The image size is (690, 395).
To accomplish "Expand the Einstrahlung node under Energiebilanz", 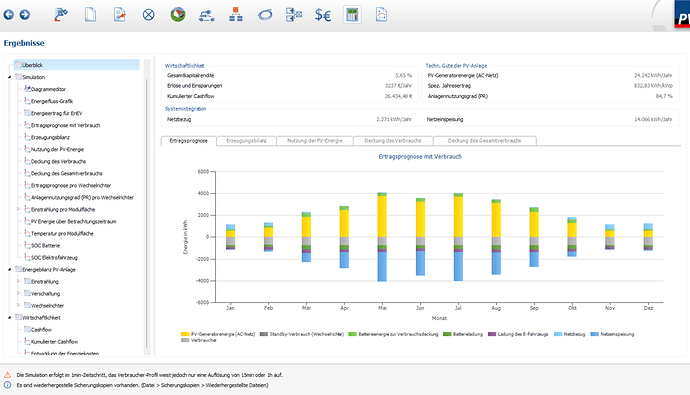I will [18, 282].
